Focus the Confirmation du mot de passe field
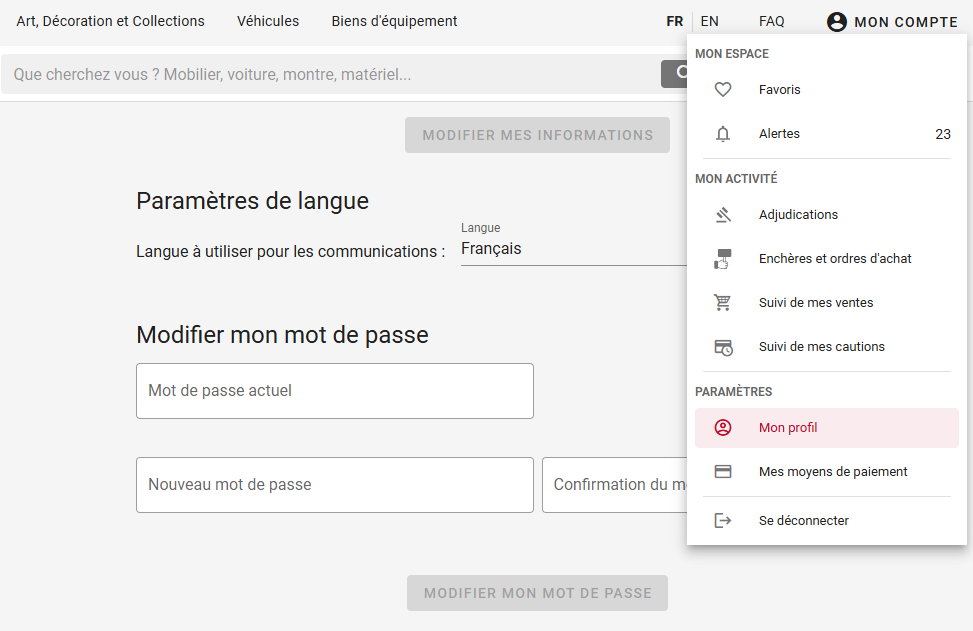The image size is (973, 631). click(614, 485)
